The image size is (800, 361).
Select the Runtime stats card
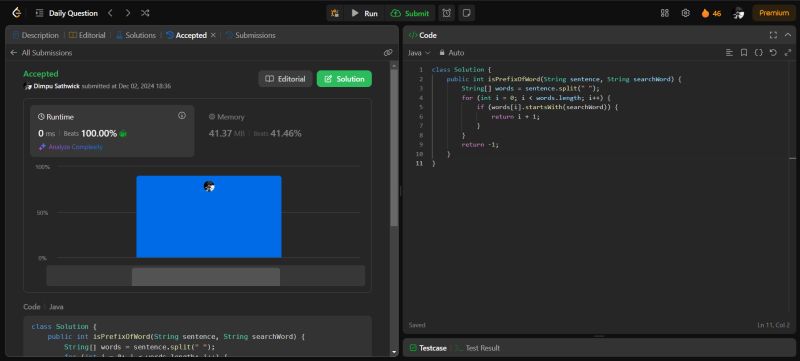(x=112, y=131)
